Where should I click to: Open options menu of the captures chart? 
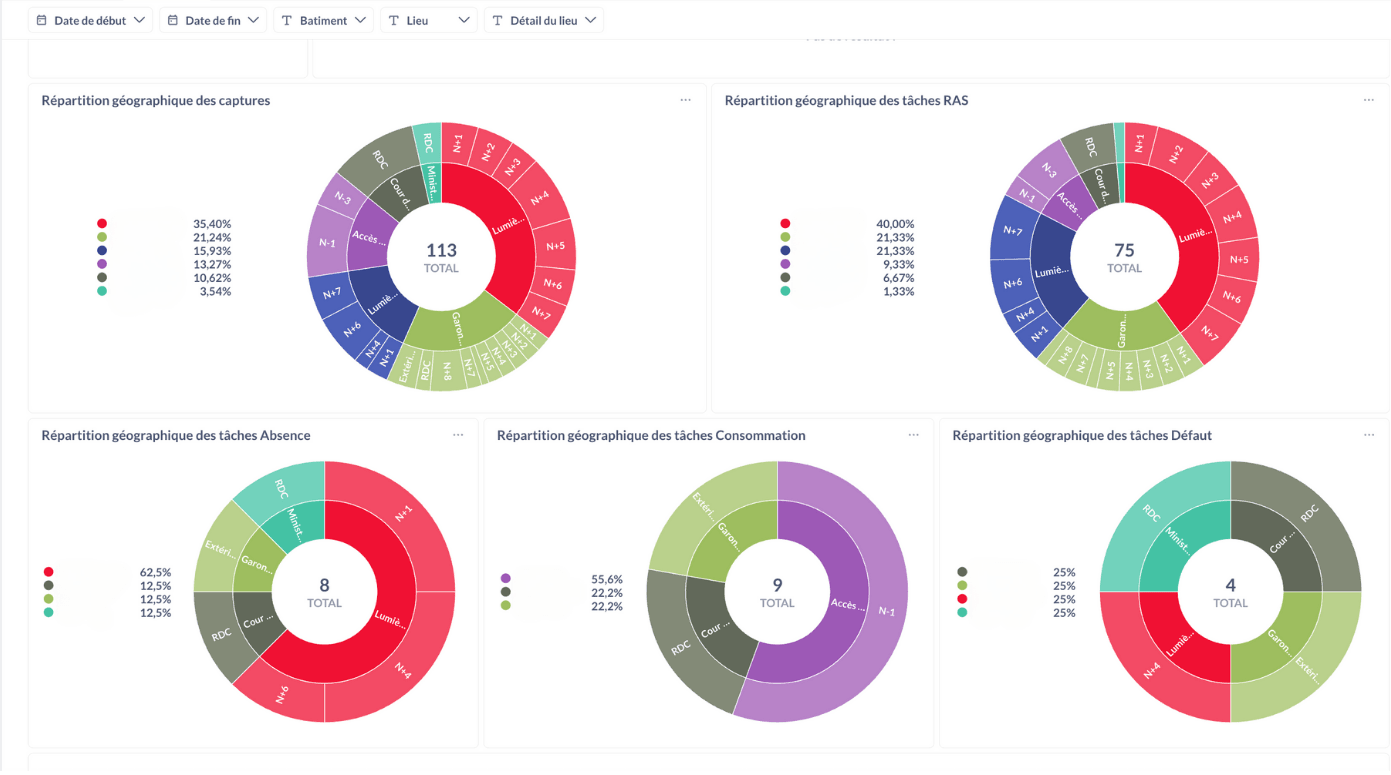(685, 100)
